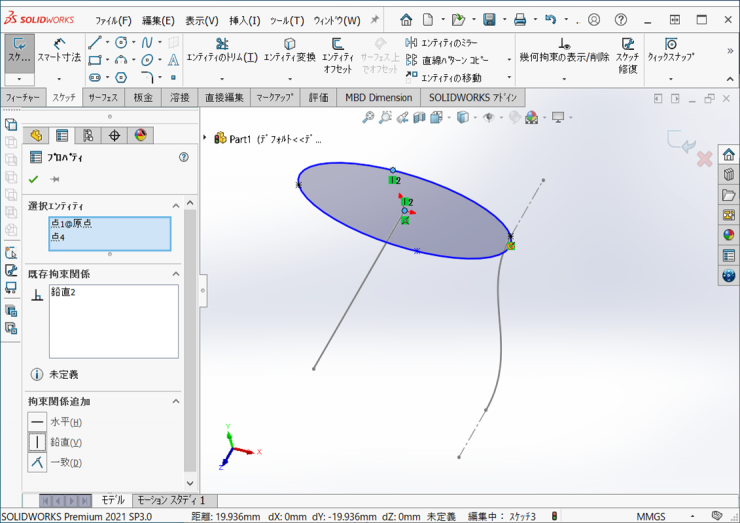
Task: Toggle the pushpin to keep the property panel visible
Action: click(55, 179)
